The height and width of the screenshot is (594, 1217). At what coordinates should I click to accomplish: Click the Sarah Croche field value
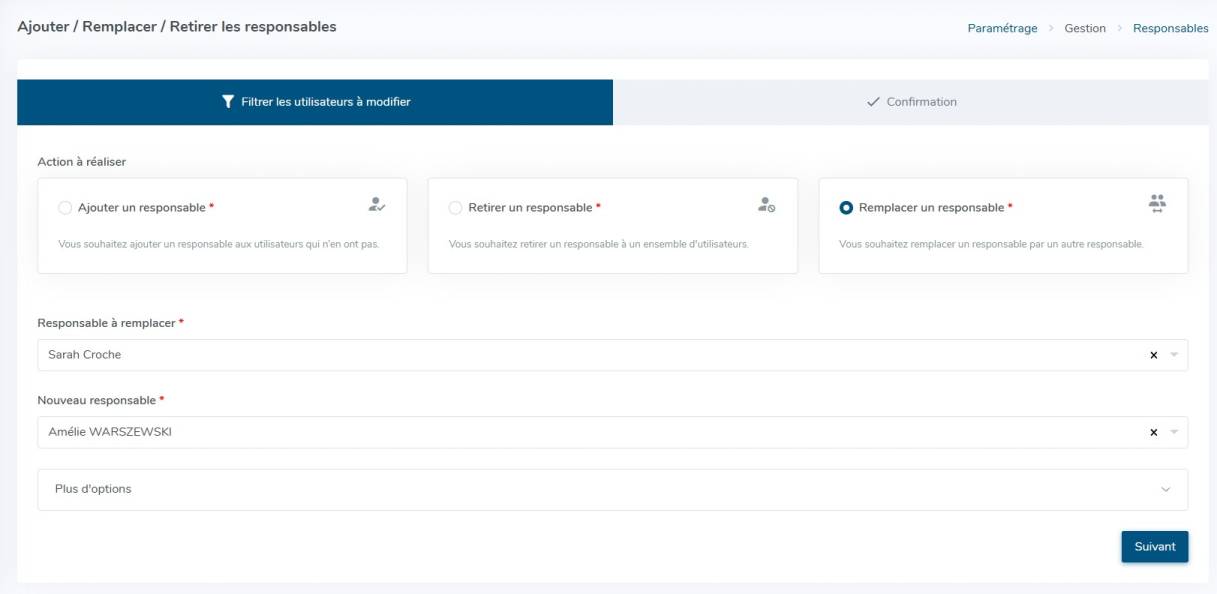click(x=85, y=355)
